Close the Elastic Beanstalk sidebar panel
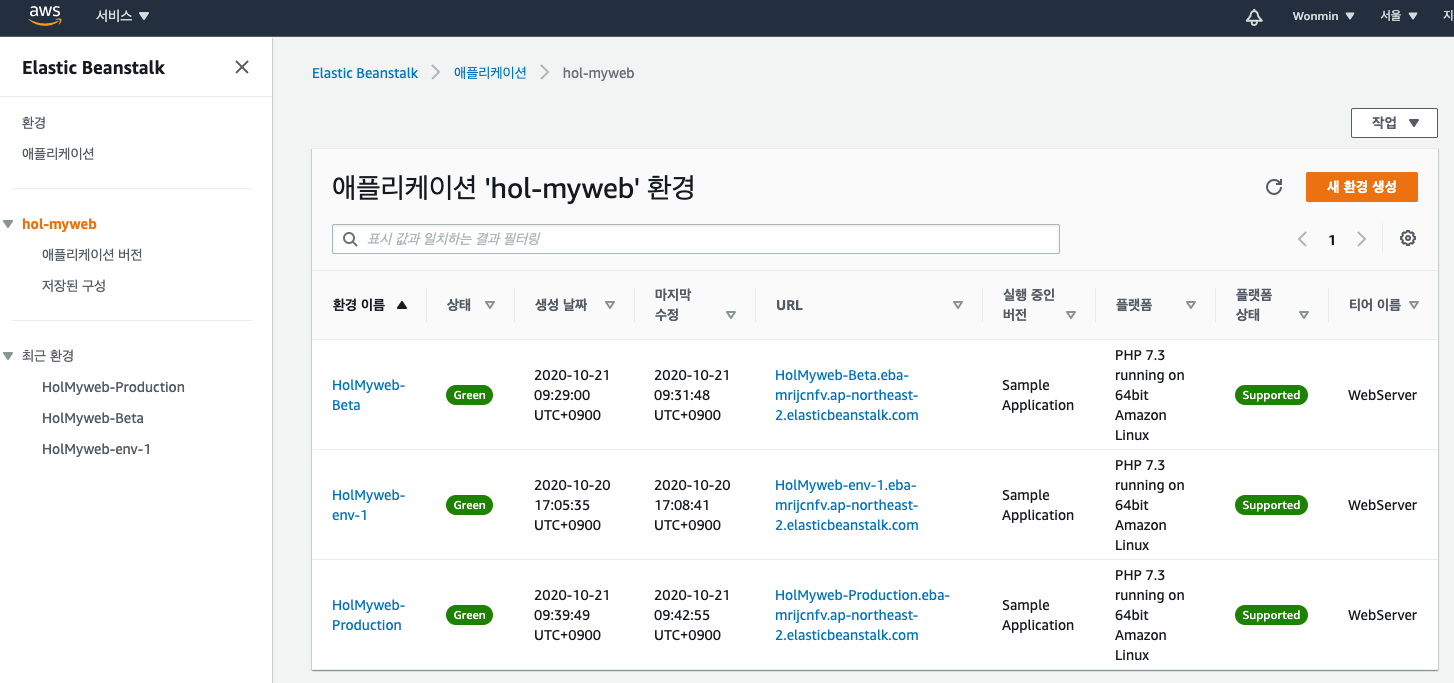 click(x=242, y=67)
